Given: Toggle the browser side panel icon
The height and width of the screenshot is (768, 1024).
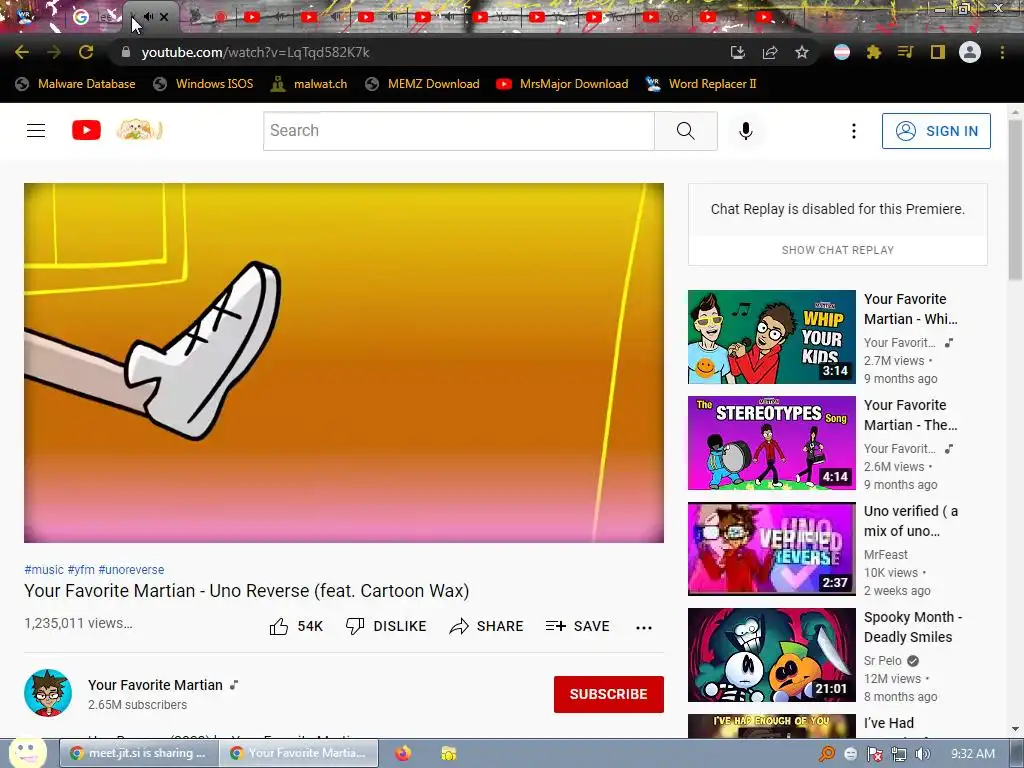Looking at the screenshot, I should [x=937, y=52].
